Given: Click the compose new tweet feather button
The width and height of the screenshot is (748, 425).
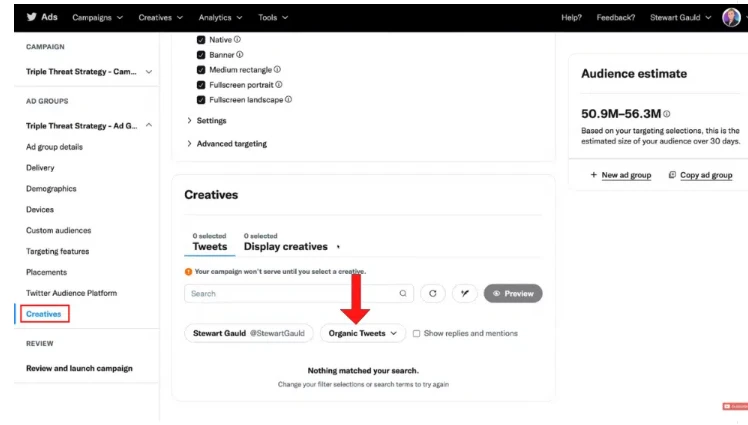Looking at the screenshot, I should (465, 293).
